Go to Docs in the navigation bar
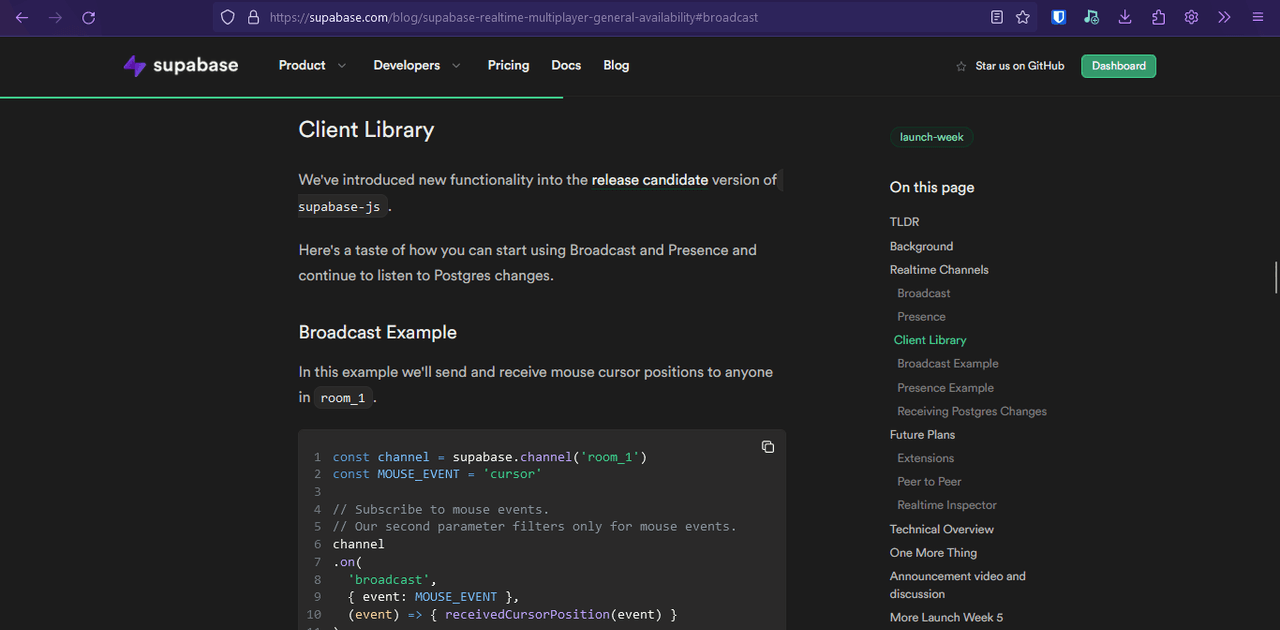This screenshot has height=630, width=1280. point(566,66)
